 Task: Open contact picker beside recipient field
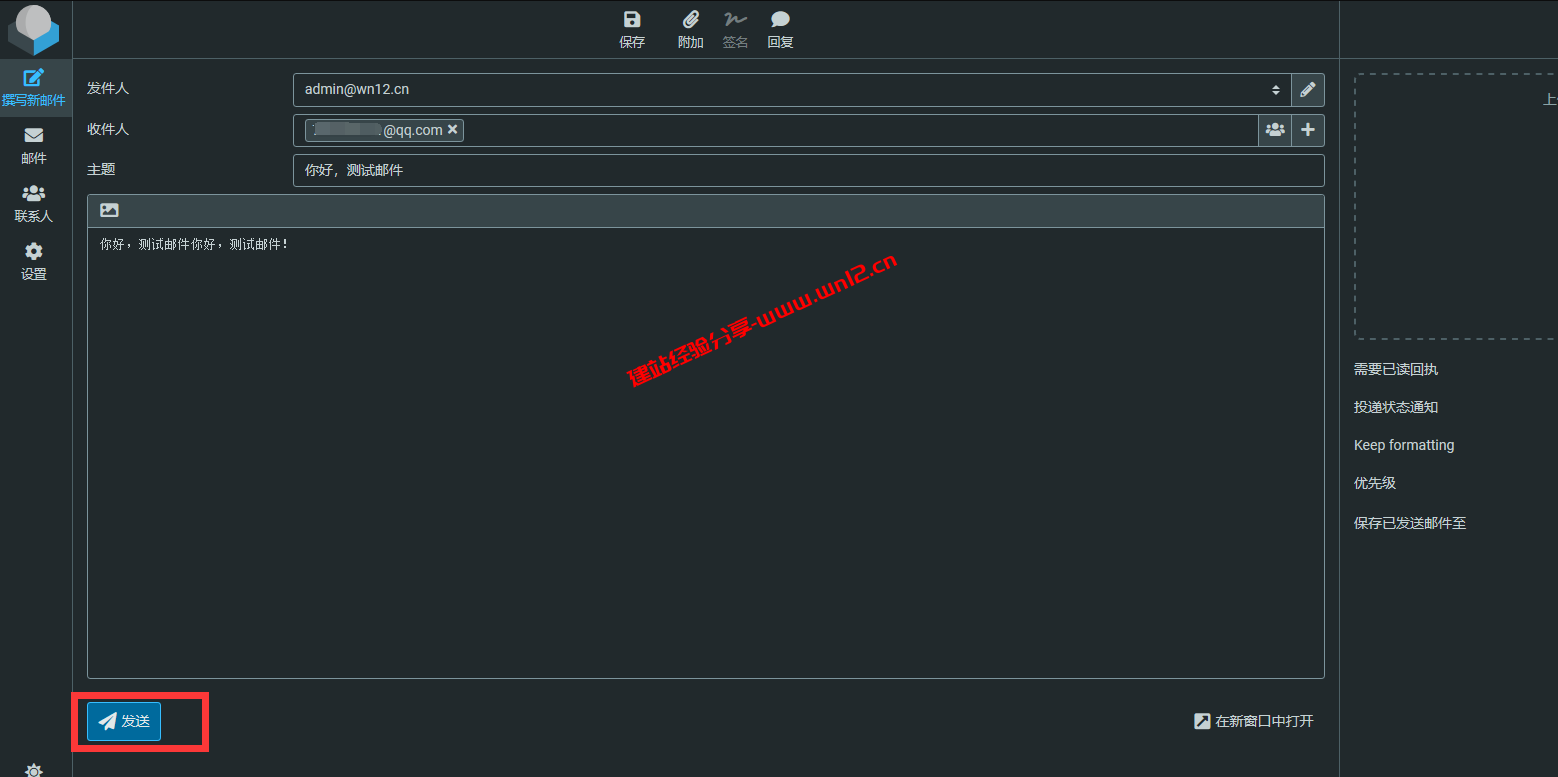pos(1274,129)
